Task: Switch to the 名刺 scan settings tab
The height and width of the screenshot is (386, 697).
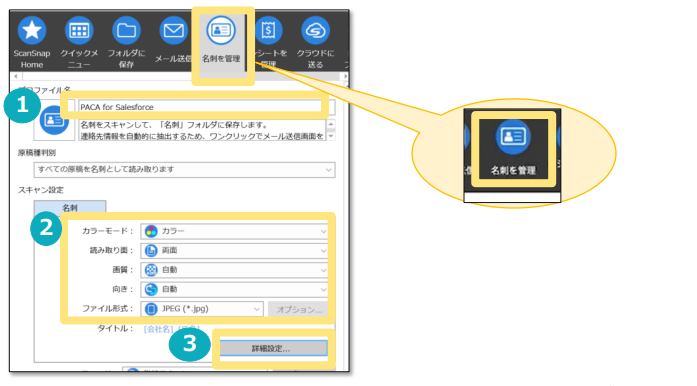Action: pos(70,207)
